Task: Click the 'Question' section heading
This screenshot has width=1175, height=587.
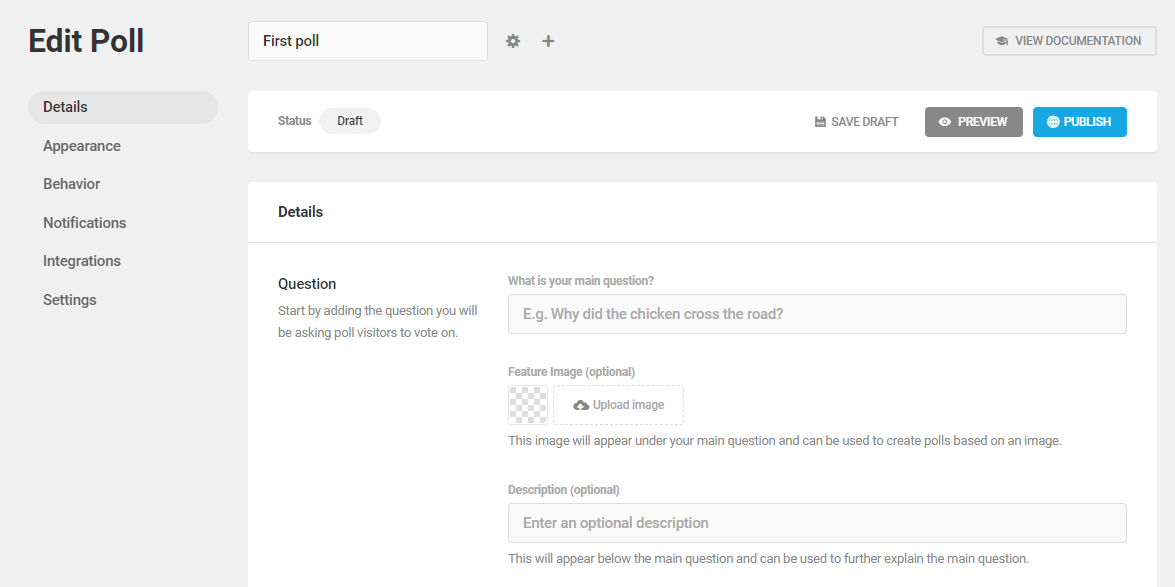Action: point(307,284)
